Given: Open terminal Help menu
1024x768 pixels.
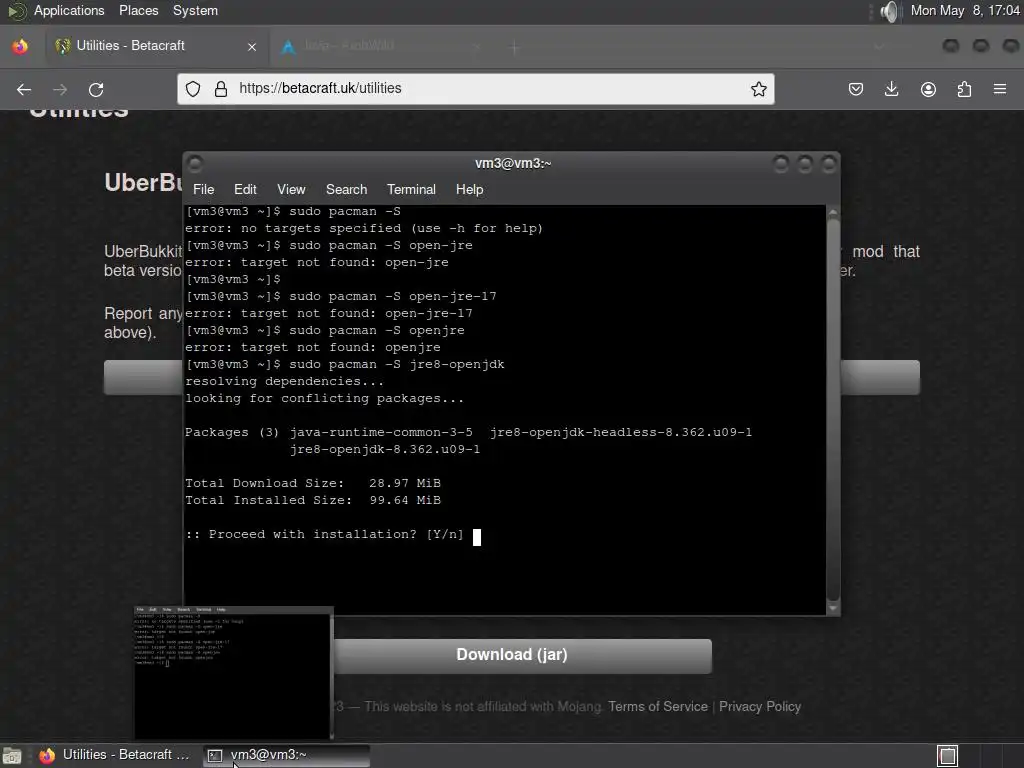Looking at the screenshot, I should (469, 189).
